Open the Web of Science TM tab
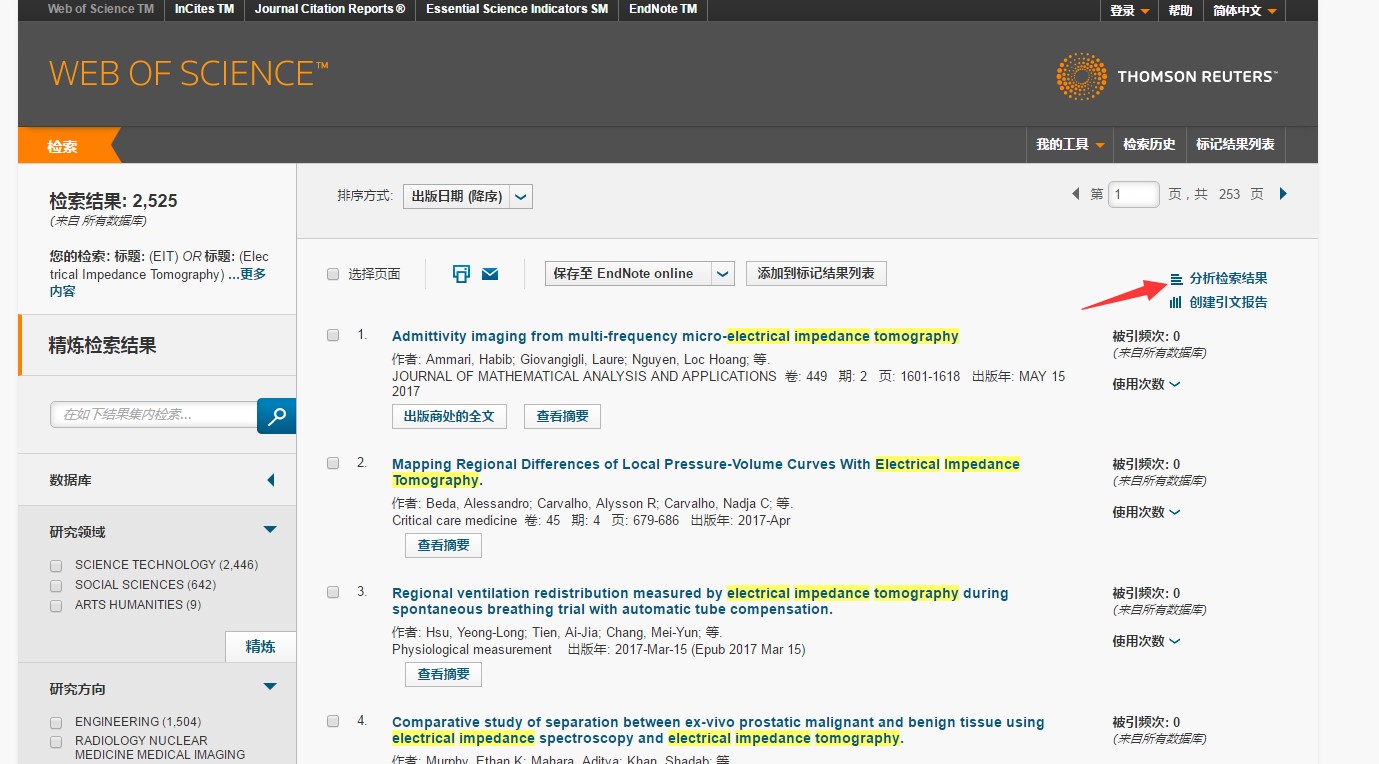 (101, 9)
